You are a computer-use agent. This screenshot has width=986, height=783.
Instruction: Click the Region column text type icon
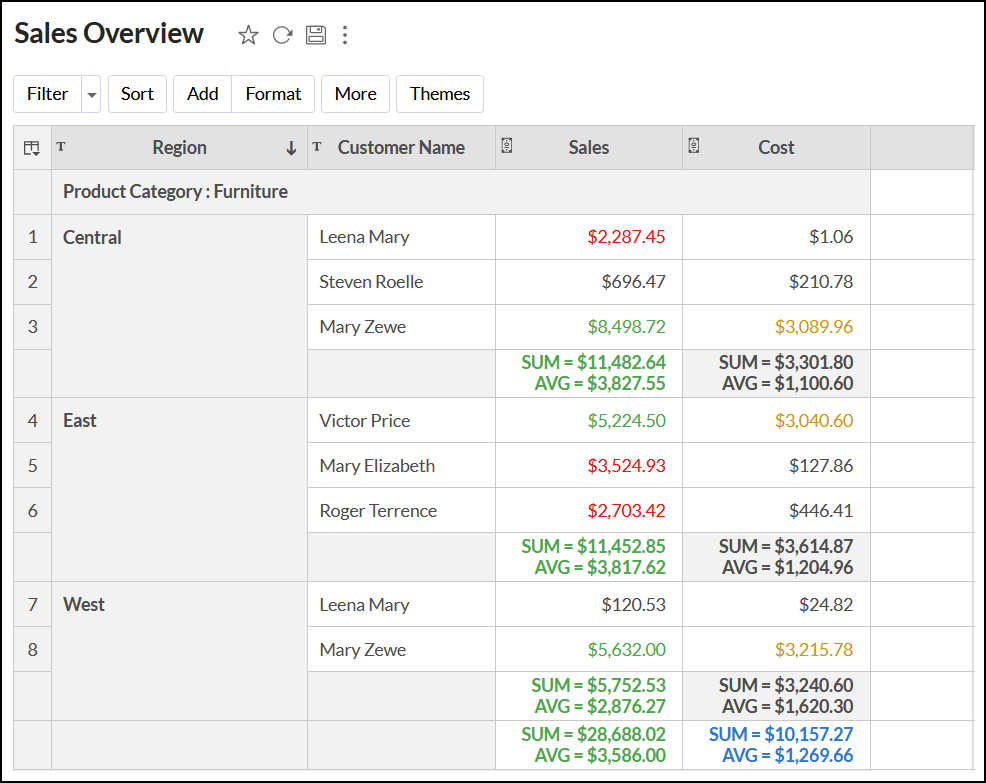[x=61, y=147]
